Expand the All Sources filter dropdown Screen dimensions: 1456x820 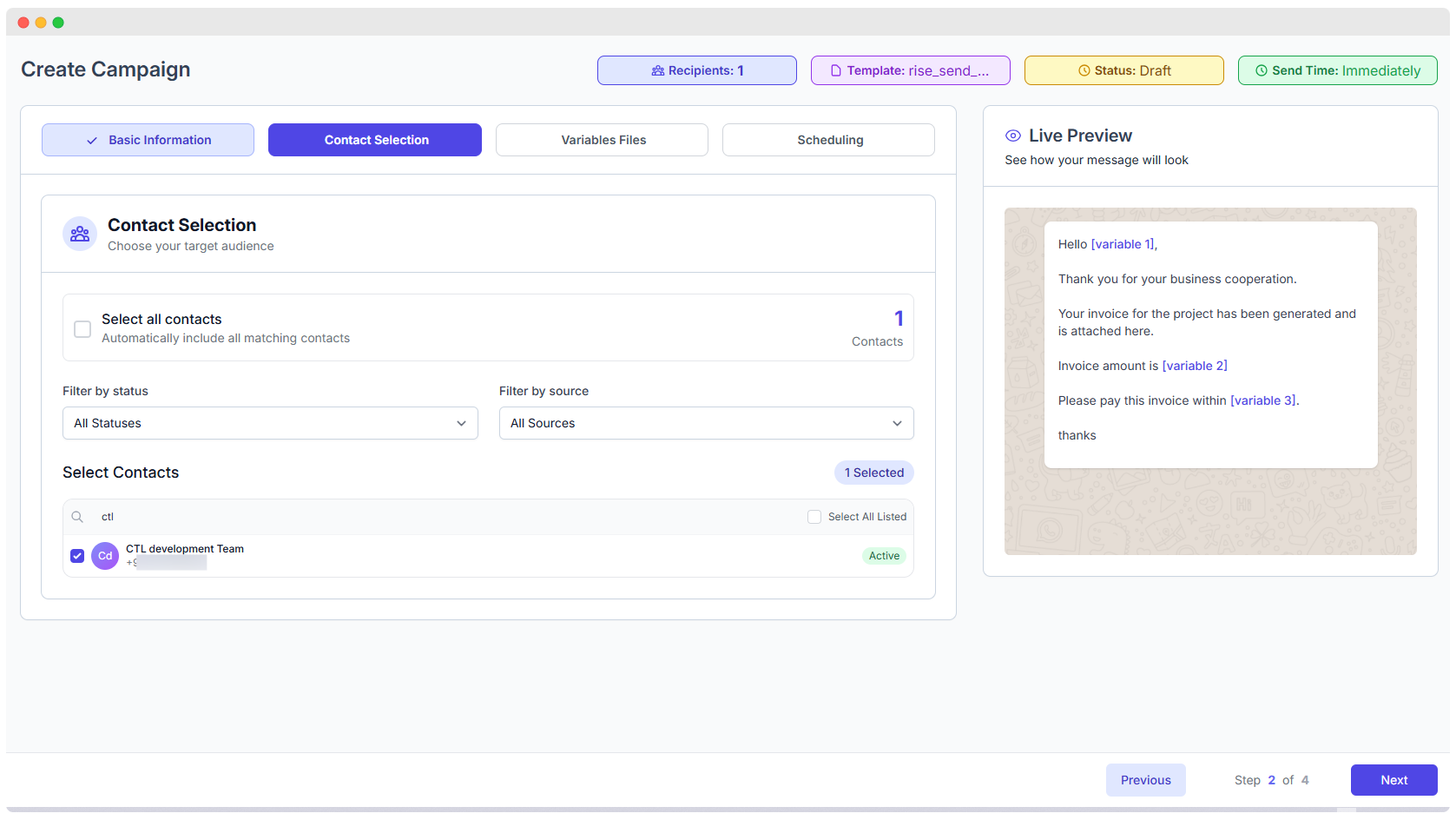click(705, 423)
